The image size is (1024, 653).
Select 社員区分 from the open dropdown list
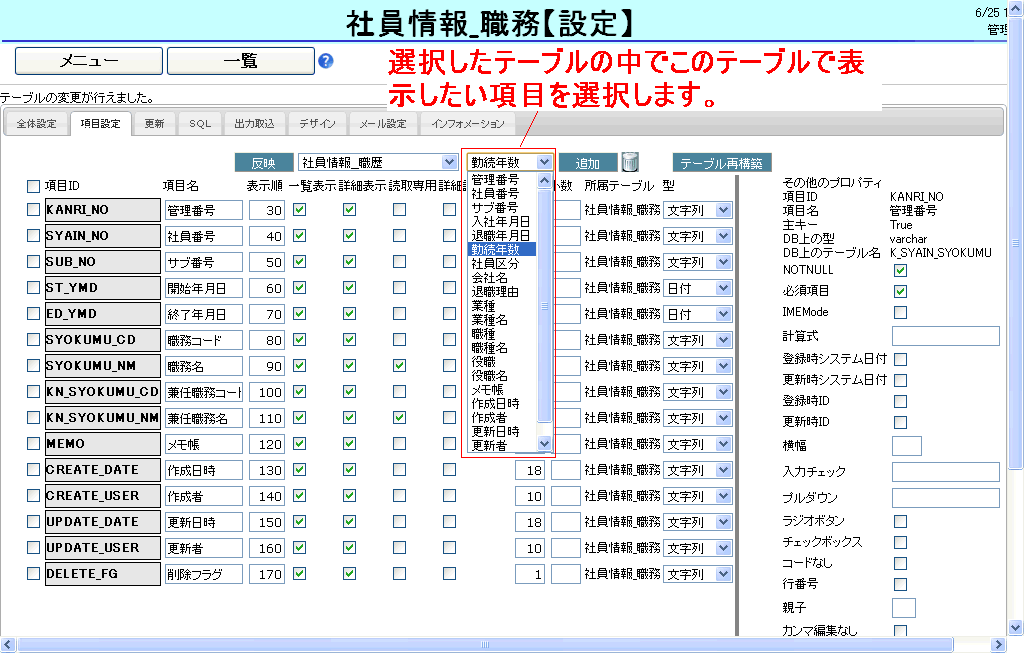coord(495,263)
